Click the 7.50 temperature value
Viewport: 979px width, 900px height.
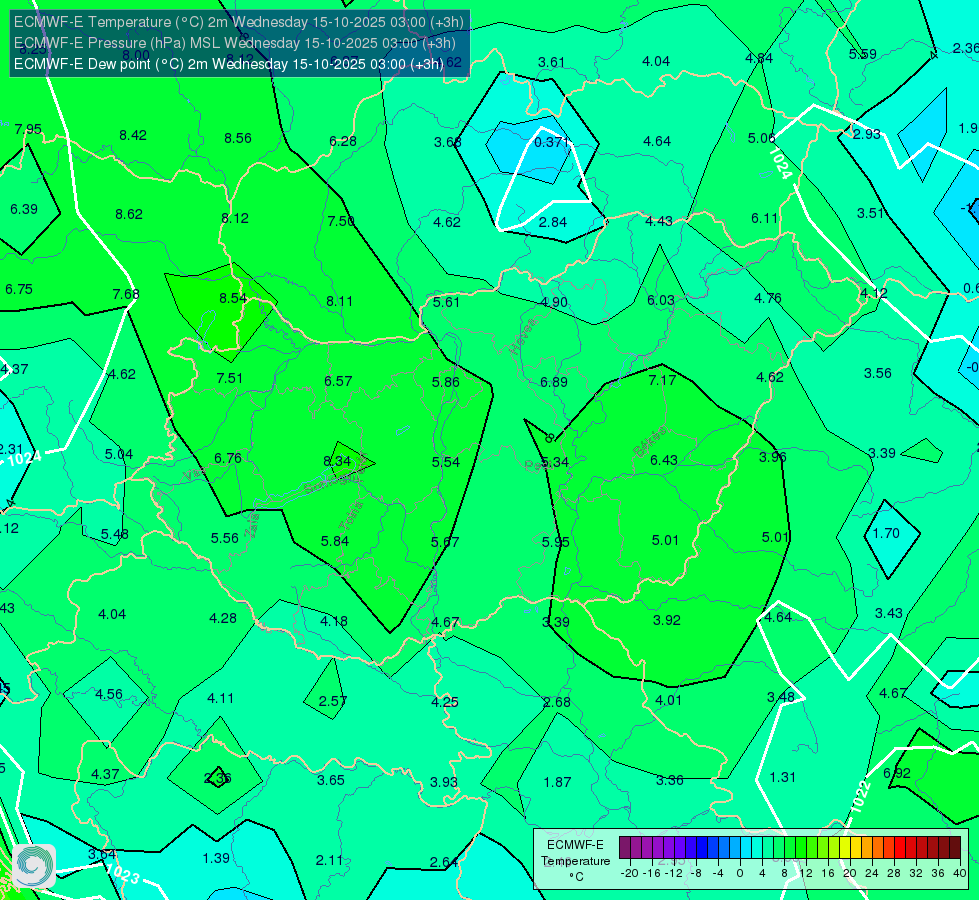(341, 221)
